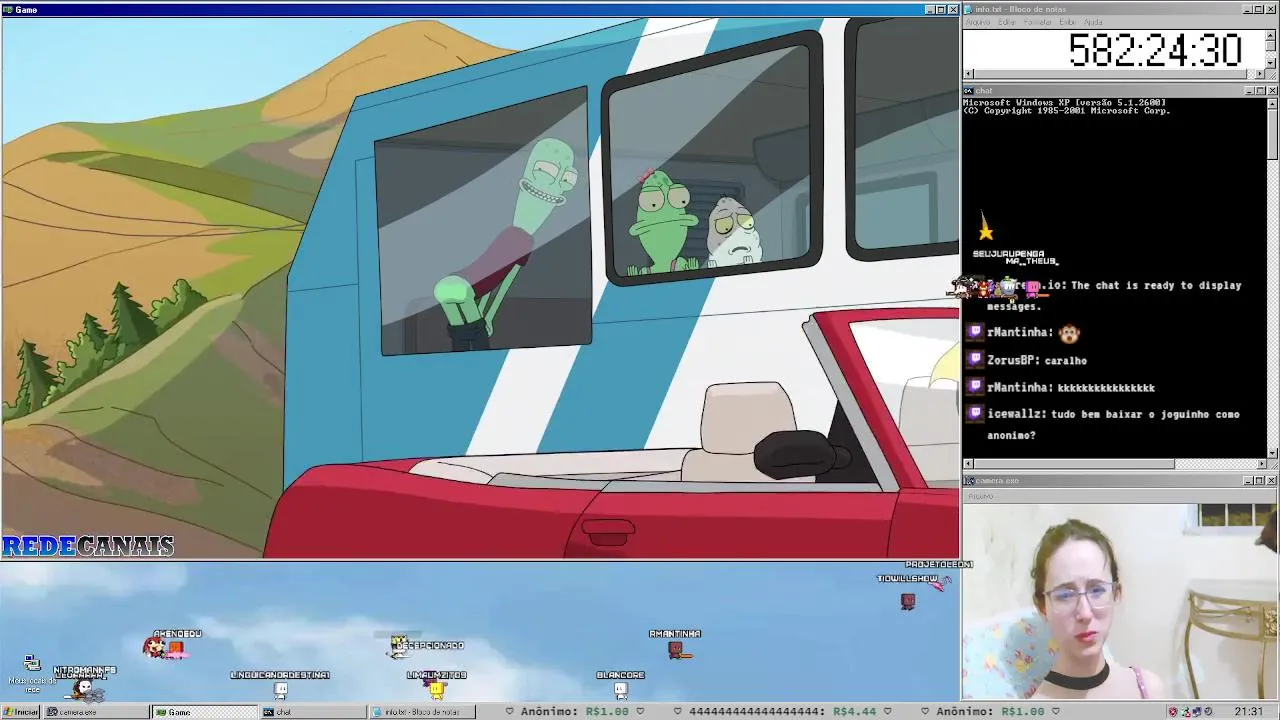Click the cmd icon in chat title bar
Screen dimensions: 1280x720
click(969, 91)
